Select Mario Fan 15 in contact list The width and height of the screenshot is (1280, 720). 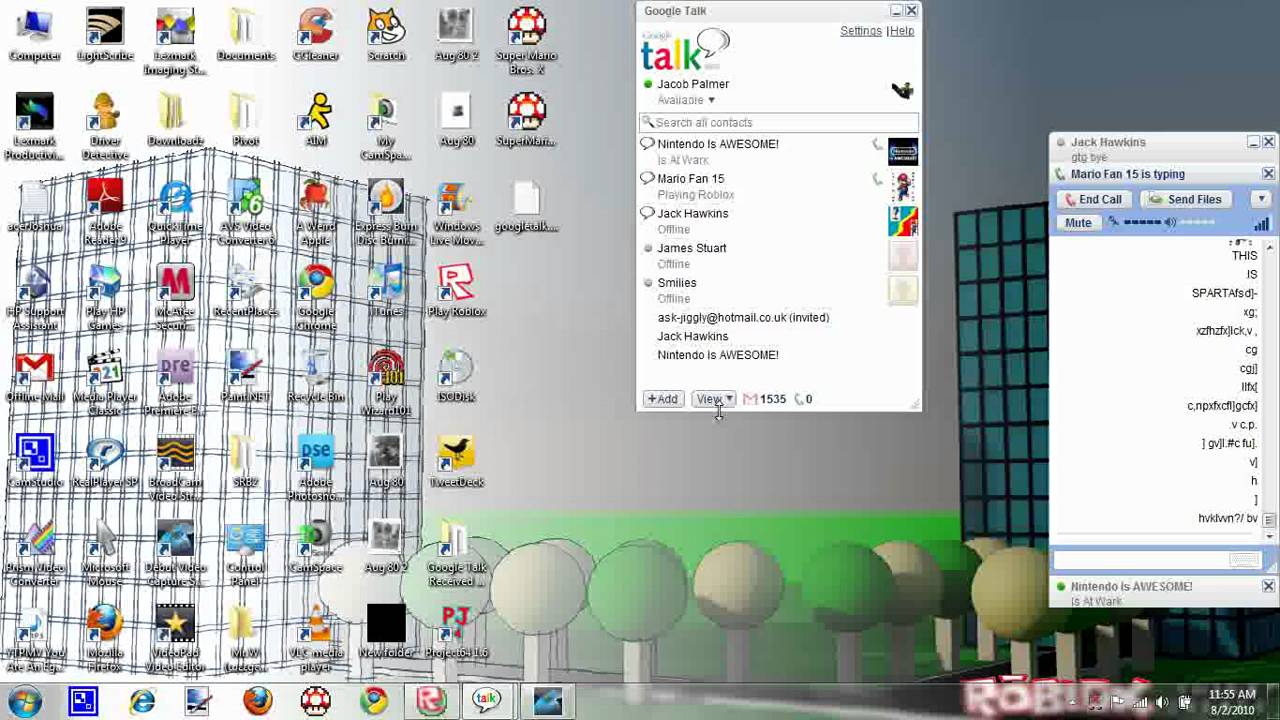pos(778,186)
